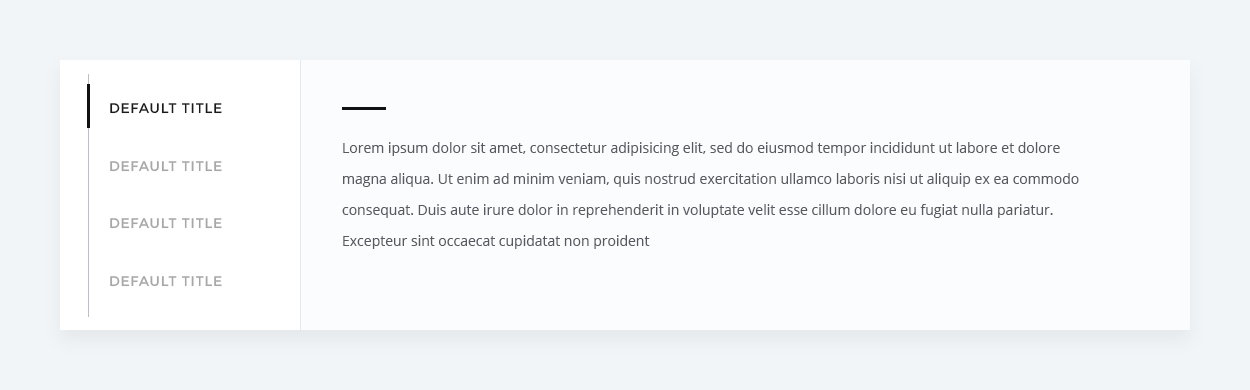Click "Excepteur" starting the final line

374,241
